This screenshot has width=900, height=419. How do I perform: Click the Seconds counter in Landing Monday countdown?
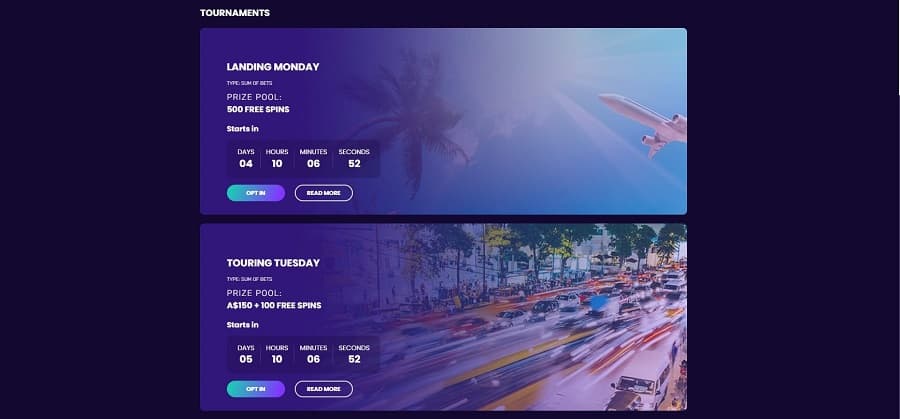[x=354, y=158]
